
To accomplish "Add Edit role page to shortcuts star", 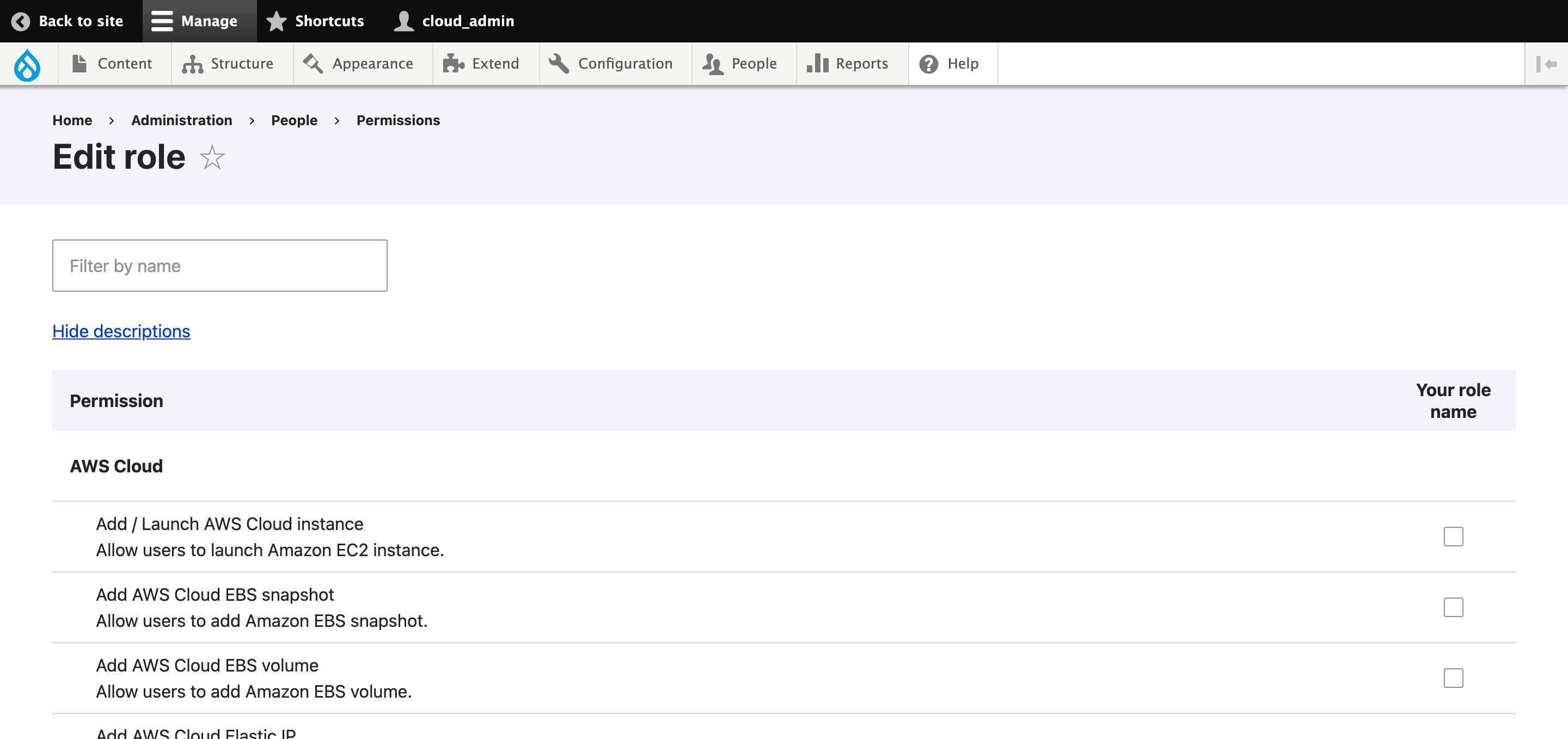I will click(212, 157).
